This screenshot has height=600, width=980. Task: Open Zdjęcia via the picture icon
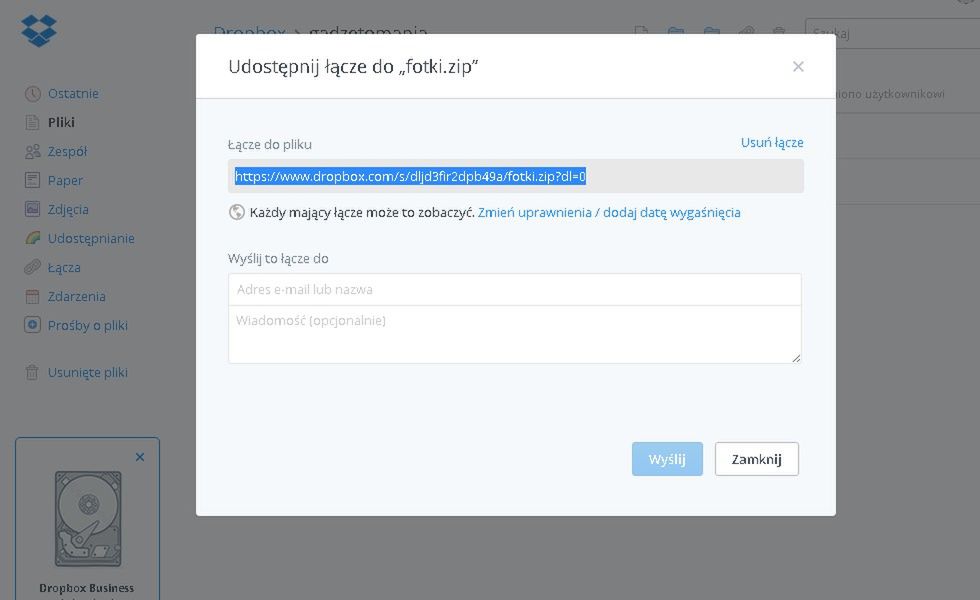32,209
